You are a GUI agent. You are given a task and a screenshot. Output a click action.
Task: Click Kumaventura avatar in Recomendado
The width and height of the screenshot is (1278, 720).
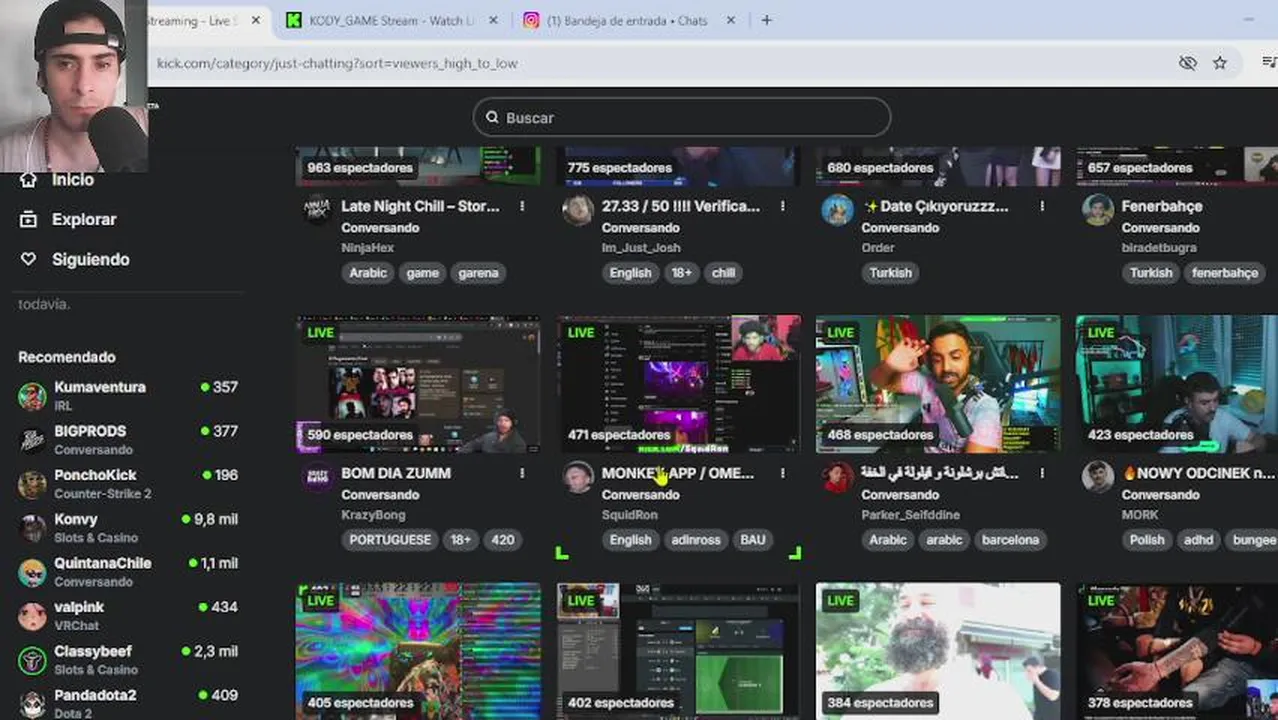32,396
